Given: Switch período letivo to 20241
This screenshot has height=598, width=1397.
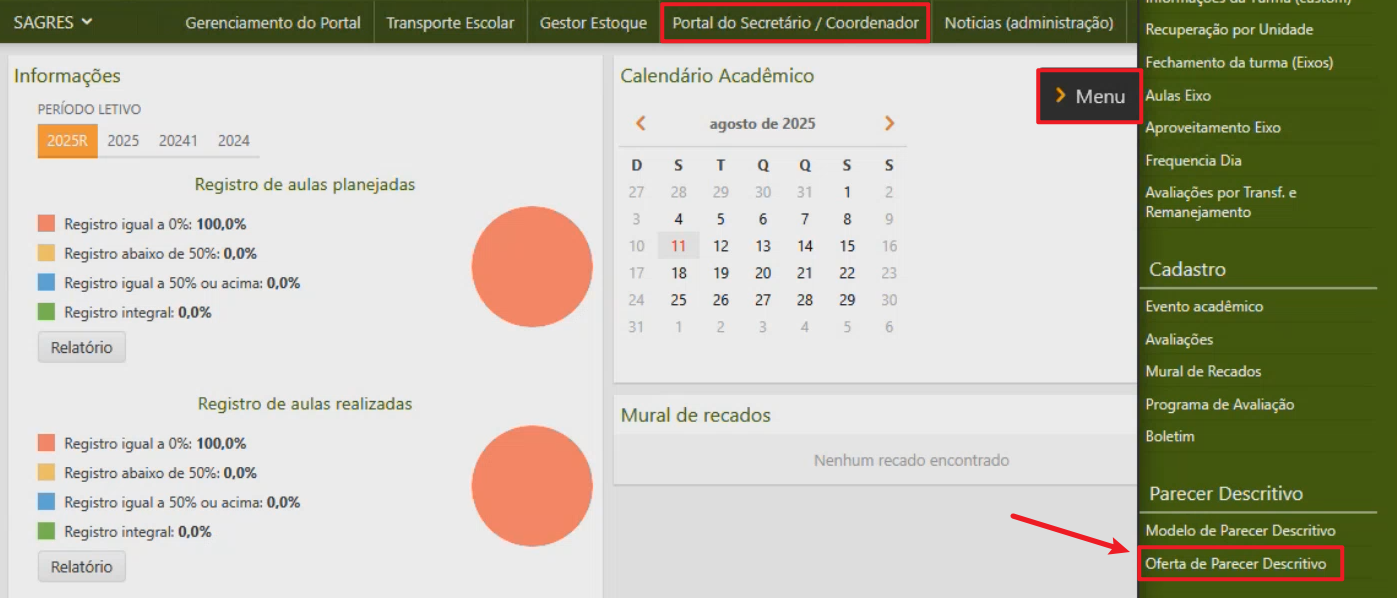Looking at the screenshot, I should coord(177,141).
